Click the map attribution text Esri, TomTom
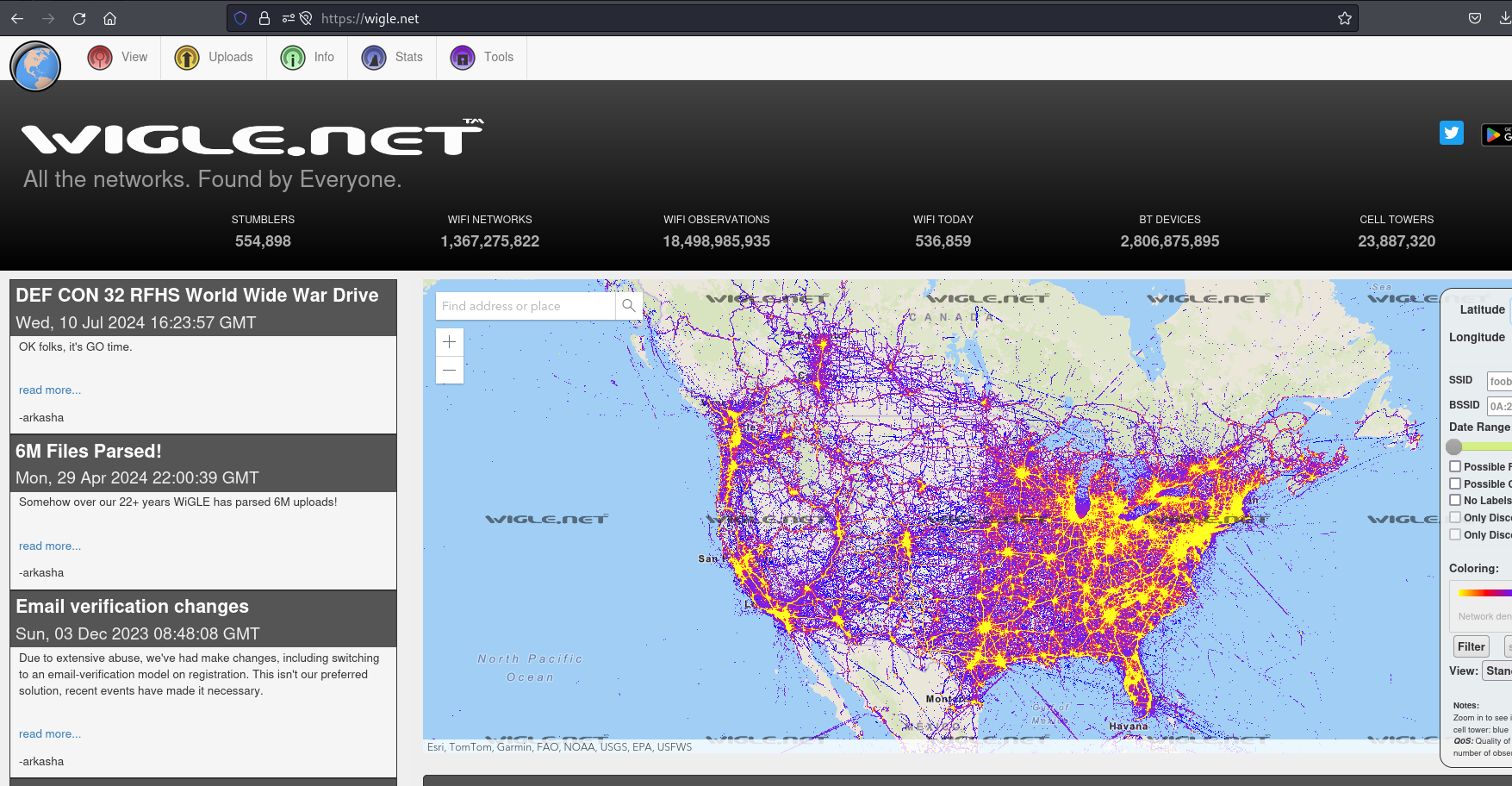The height and width of the screenshot is (786, 1512). (559, 747)
